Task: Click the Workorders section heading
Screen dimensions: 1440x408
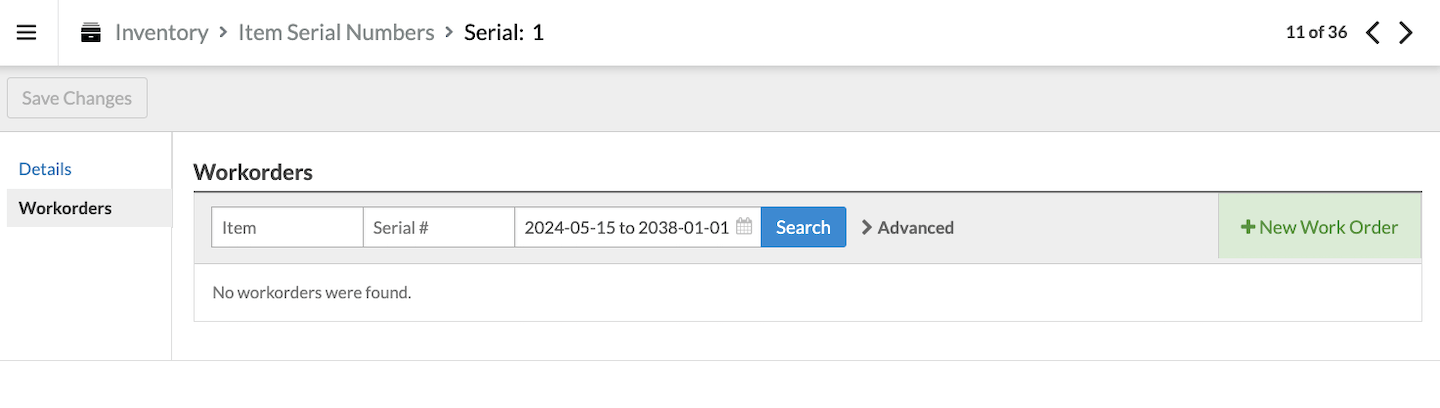Action: click(253, 172)
